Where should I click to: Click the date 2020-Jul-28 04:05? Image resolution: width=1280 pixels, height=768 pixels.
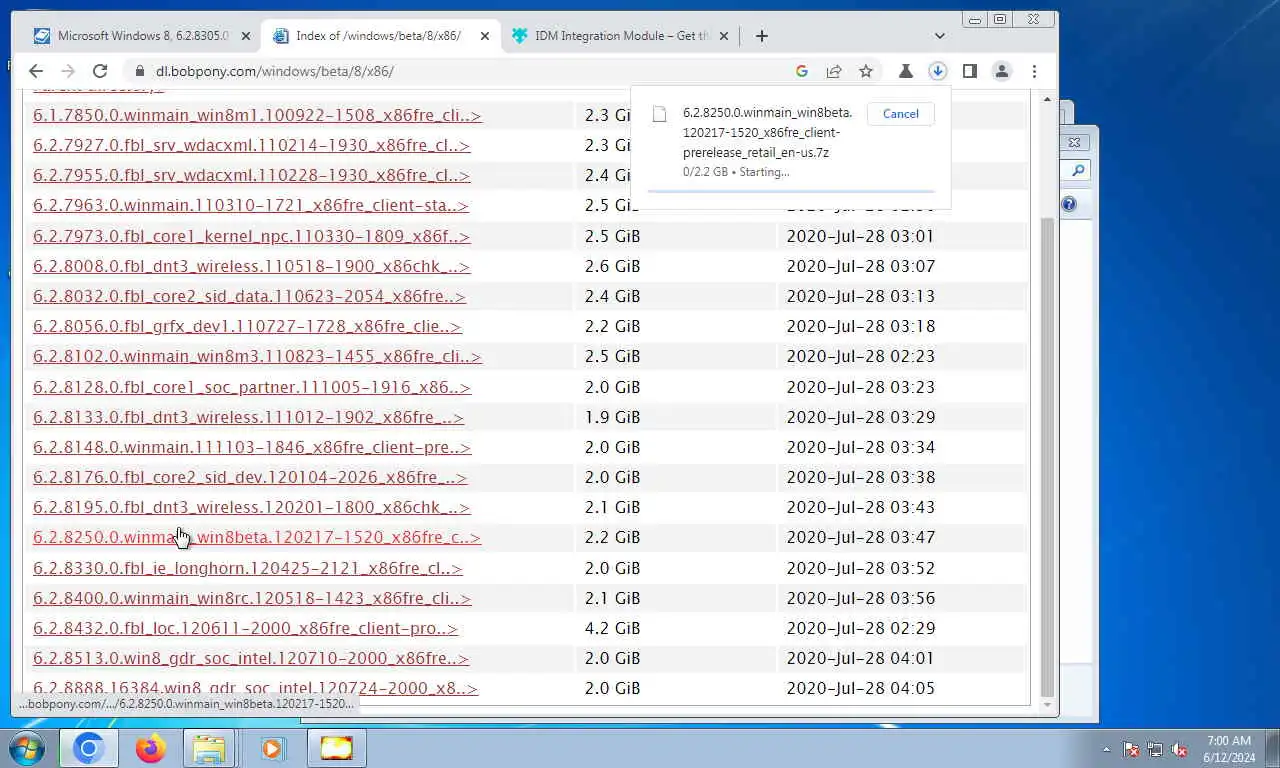[x=860, y=688]
